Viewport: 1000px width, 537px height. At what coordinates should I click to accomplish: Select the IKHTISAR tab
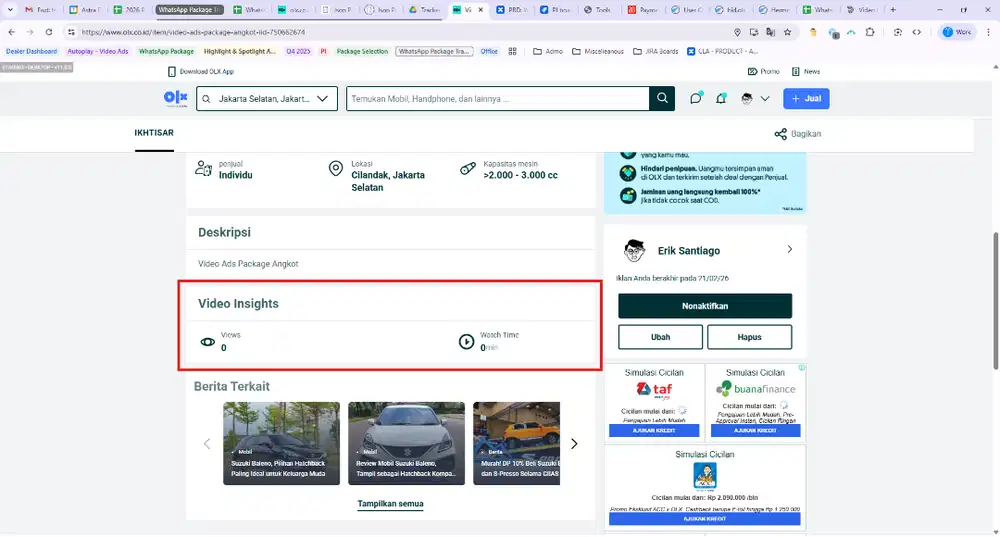pos(154,134)
